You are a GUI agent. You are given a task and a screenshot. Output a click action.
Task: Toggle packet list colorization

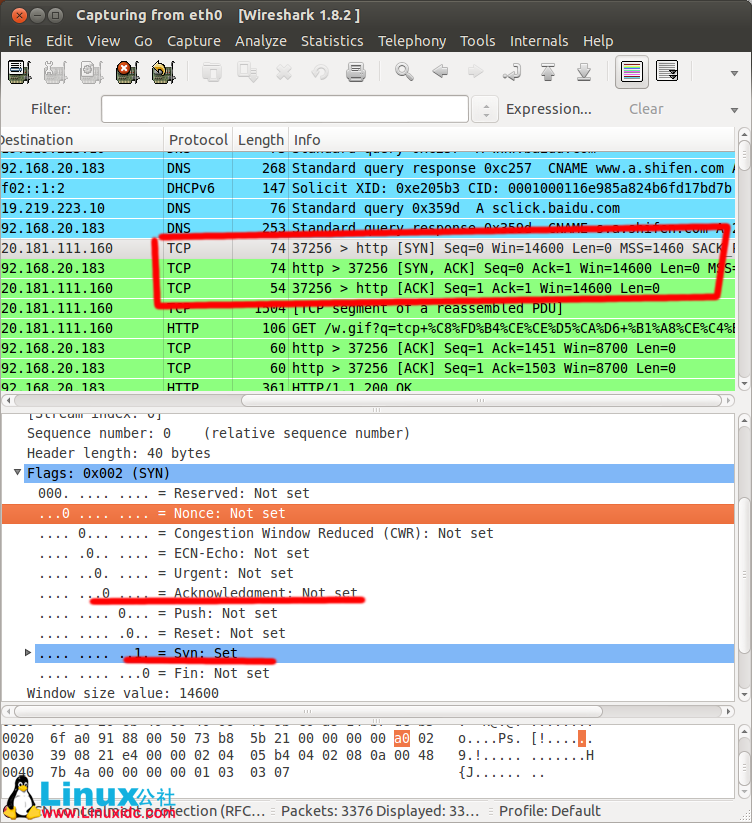point(632,72)
